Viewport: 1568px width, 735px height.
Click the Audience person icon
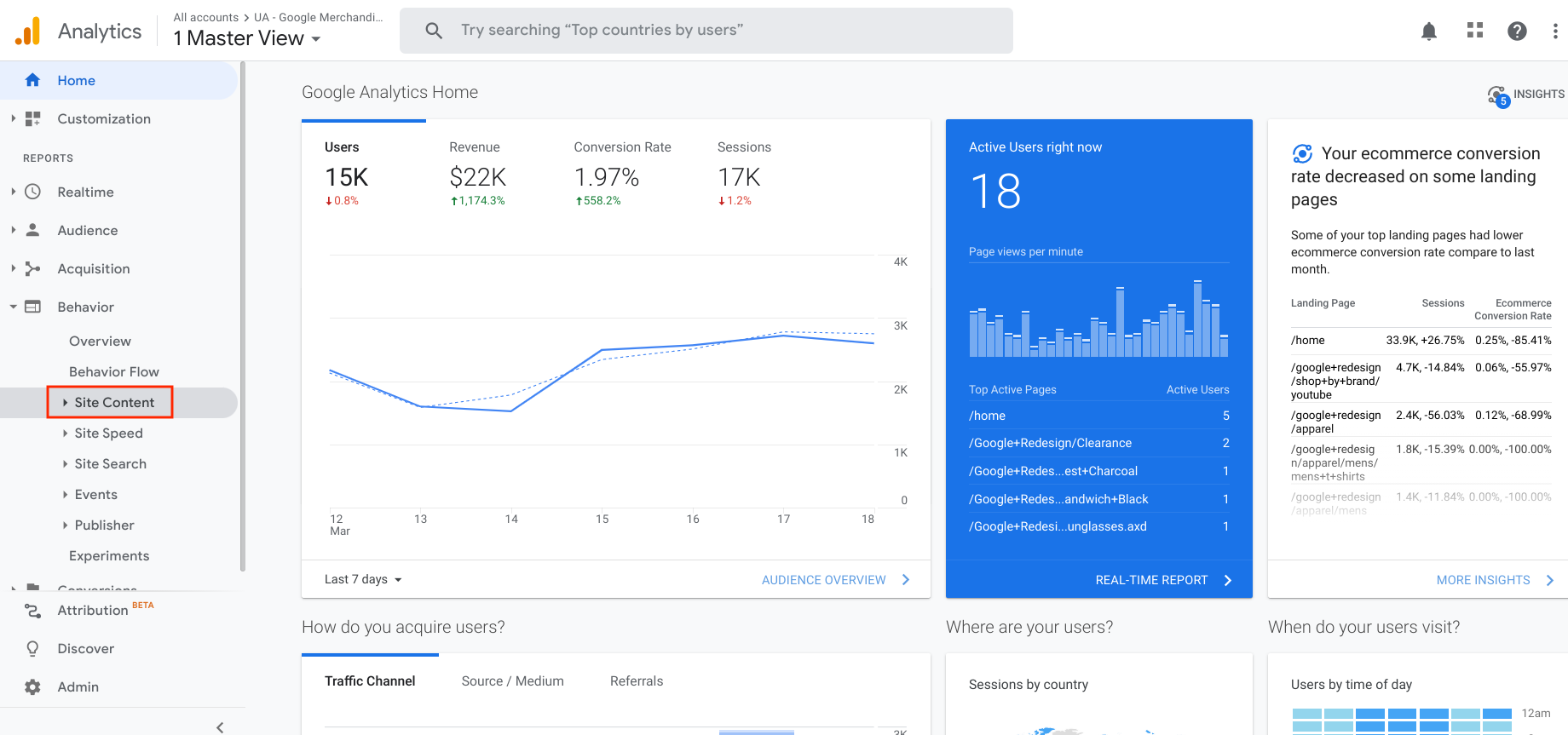coord(32,230)
